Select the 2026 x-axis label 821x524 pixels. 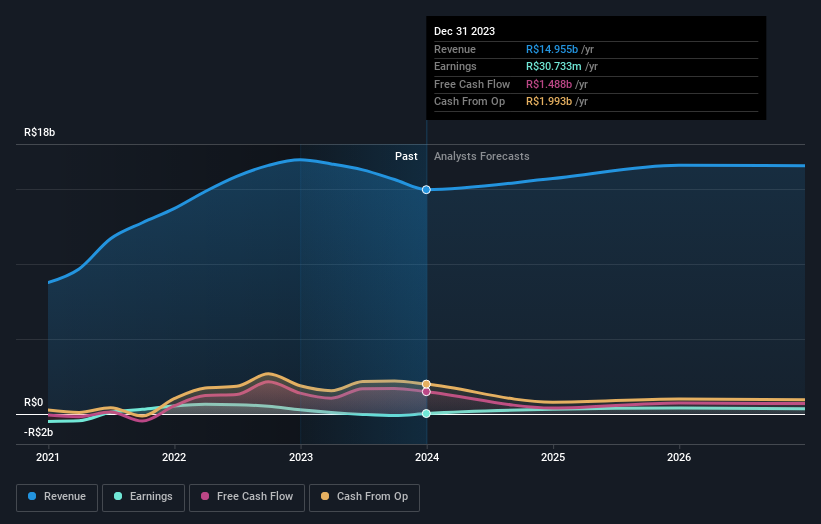click(679, 457)
